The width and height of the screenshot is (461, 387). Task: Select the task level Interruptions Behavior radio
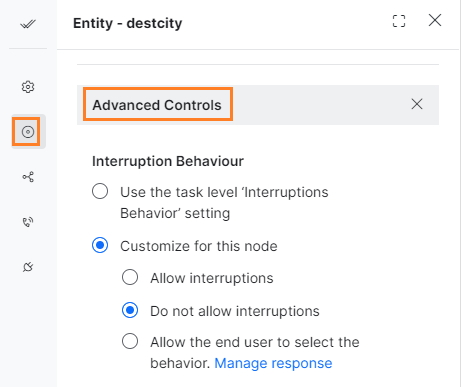[x=100, y=191]
